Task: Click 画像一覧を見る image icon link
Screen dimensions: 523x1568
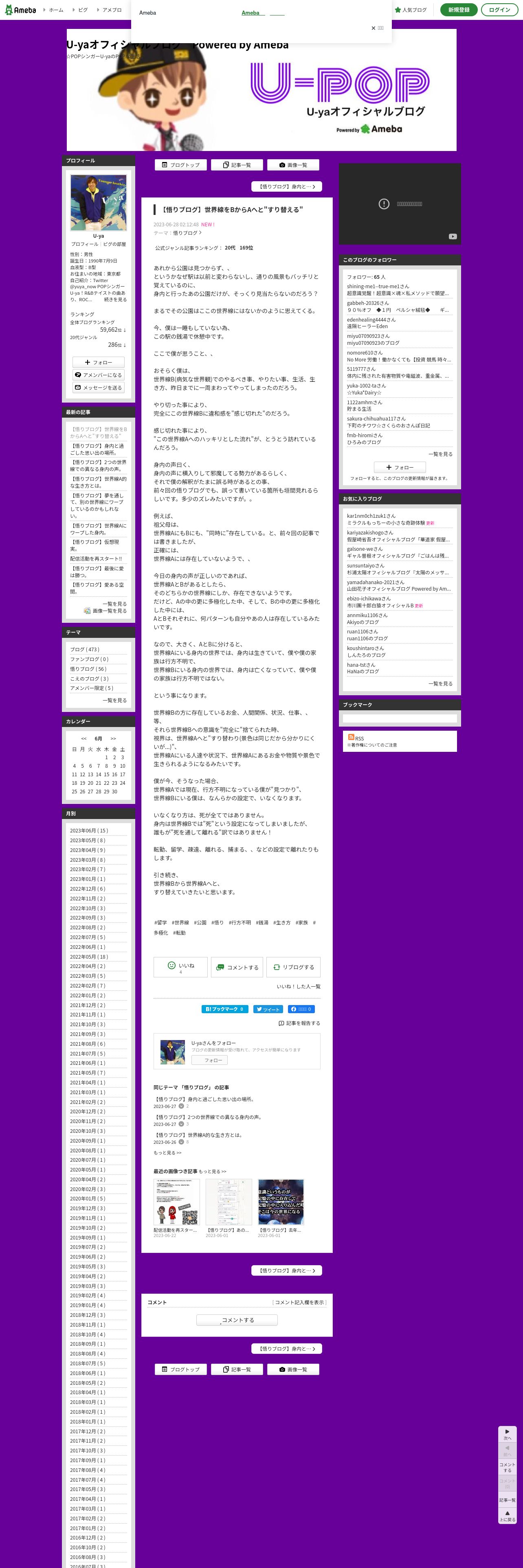Action: pyautogui.click(x=105, y=611)
